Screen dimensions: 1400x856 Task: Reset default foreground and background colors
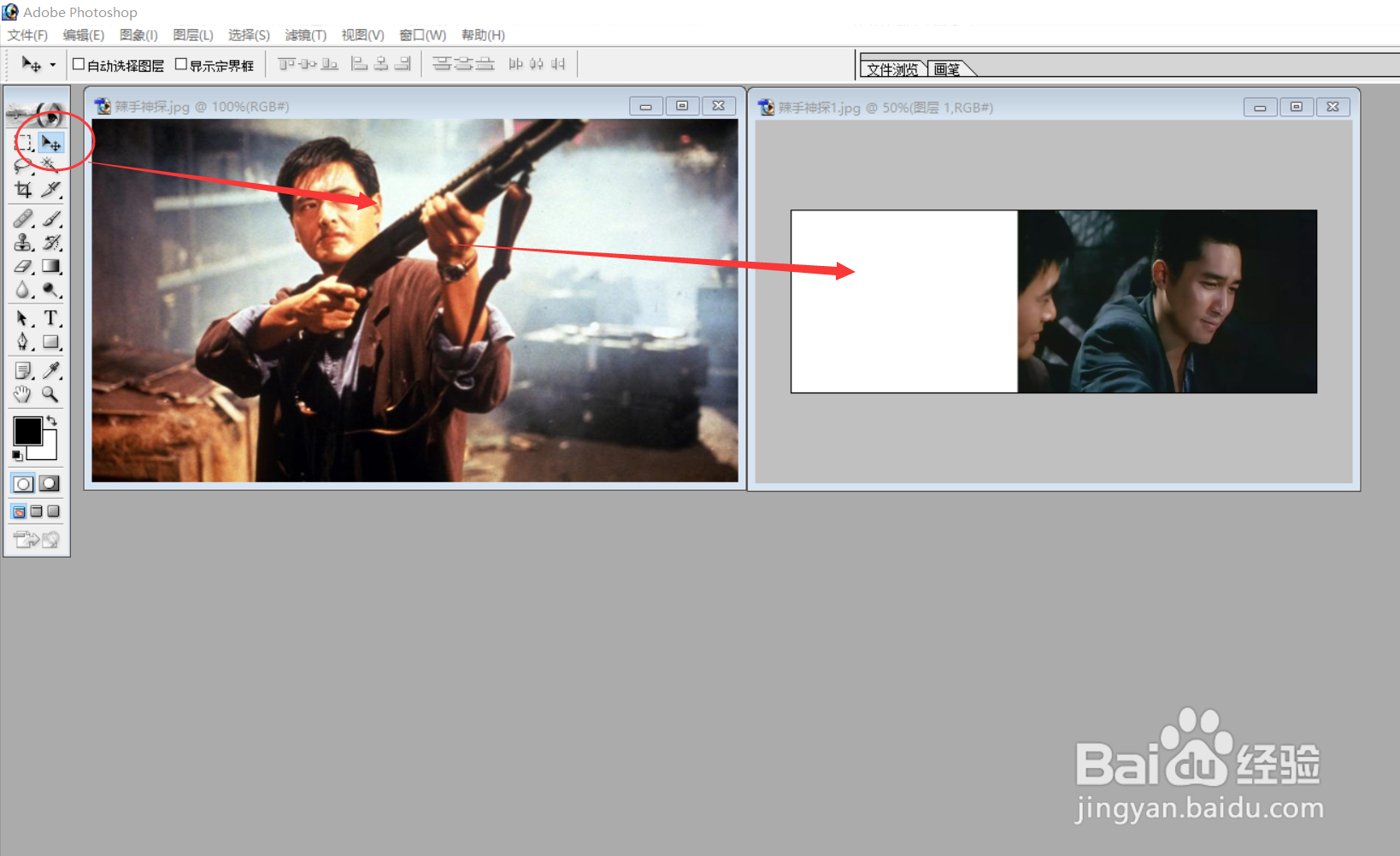click(x=17, y=456)
